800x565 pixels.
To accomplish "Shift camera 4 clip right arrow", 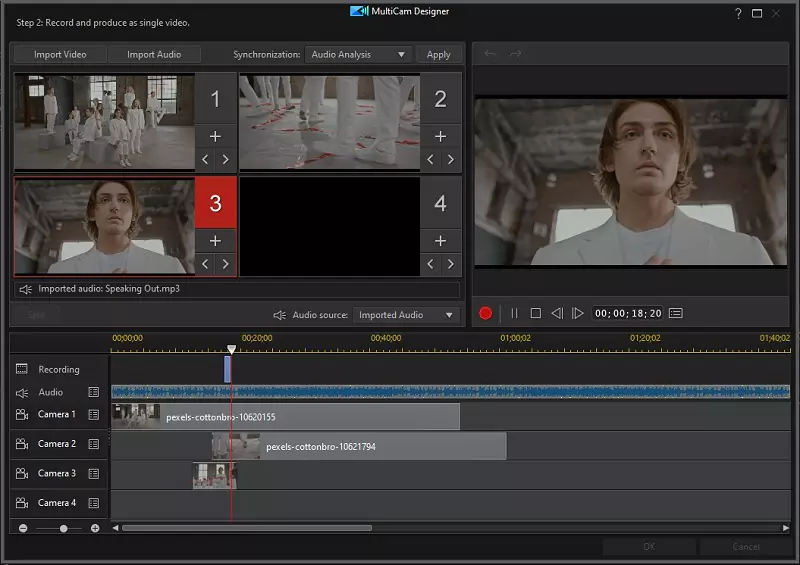I will [451, 264].
